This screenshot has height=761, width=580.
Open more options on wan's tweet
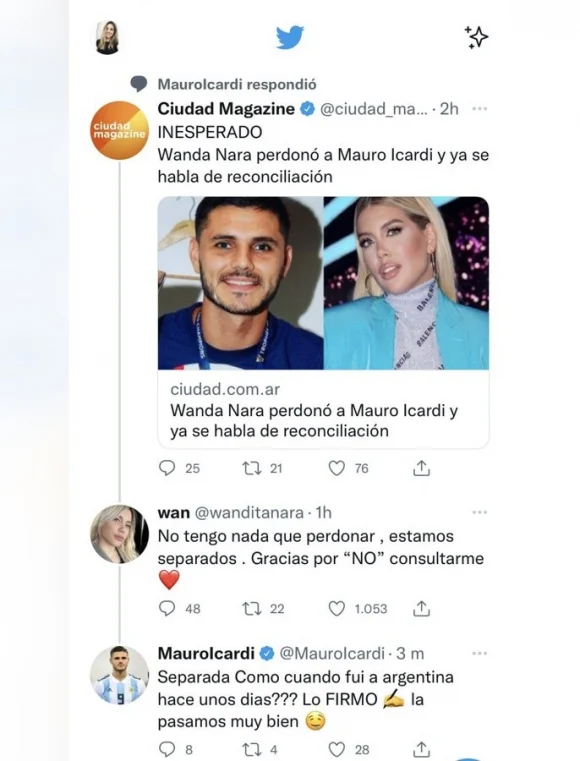pyautogui.click(x=479, y=513)
